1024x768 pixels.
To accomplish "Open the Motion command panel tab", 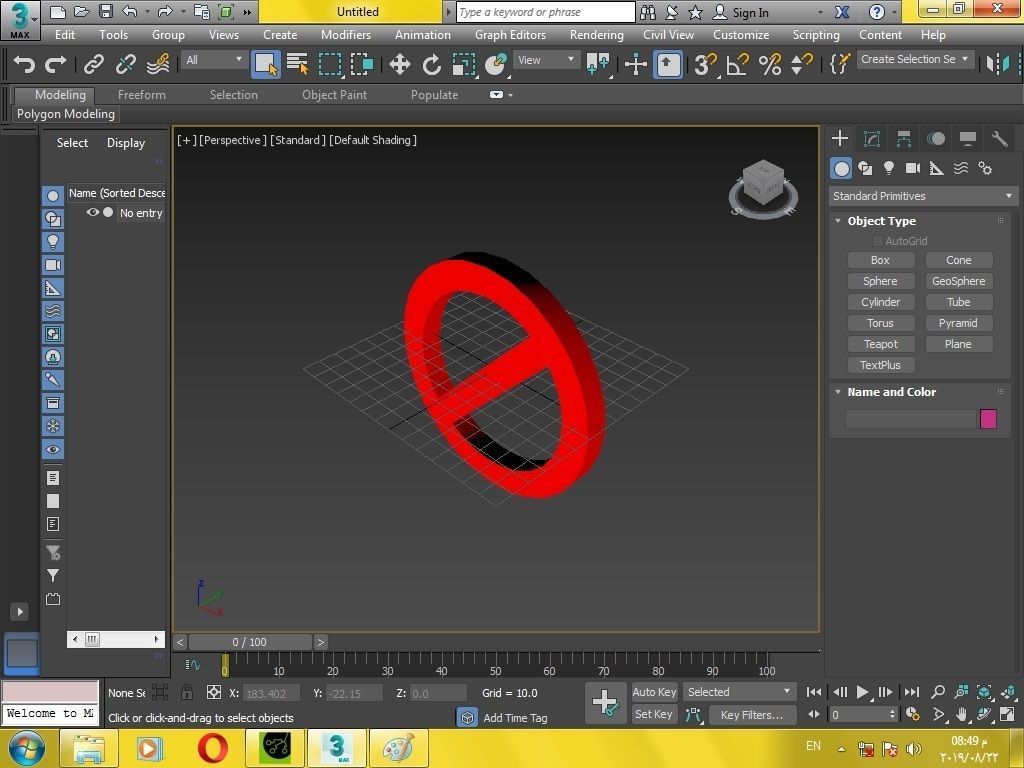I will coord(936,138).
